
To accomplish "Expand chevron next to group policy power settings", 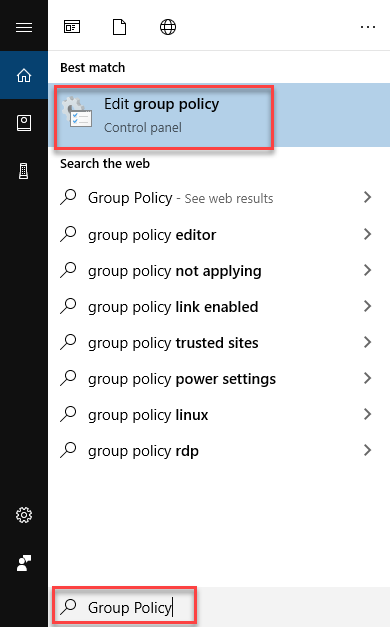I will click(x=368, y=378).
